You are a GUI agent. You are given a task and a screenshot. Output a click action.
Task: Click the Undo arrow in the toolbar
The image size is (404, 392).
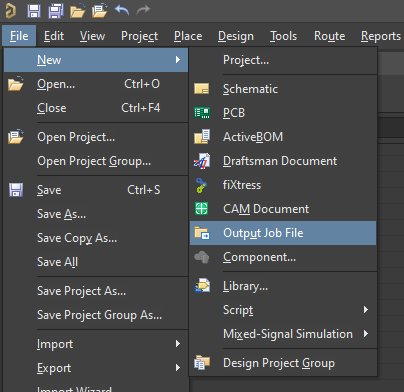point(122,10)
